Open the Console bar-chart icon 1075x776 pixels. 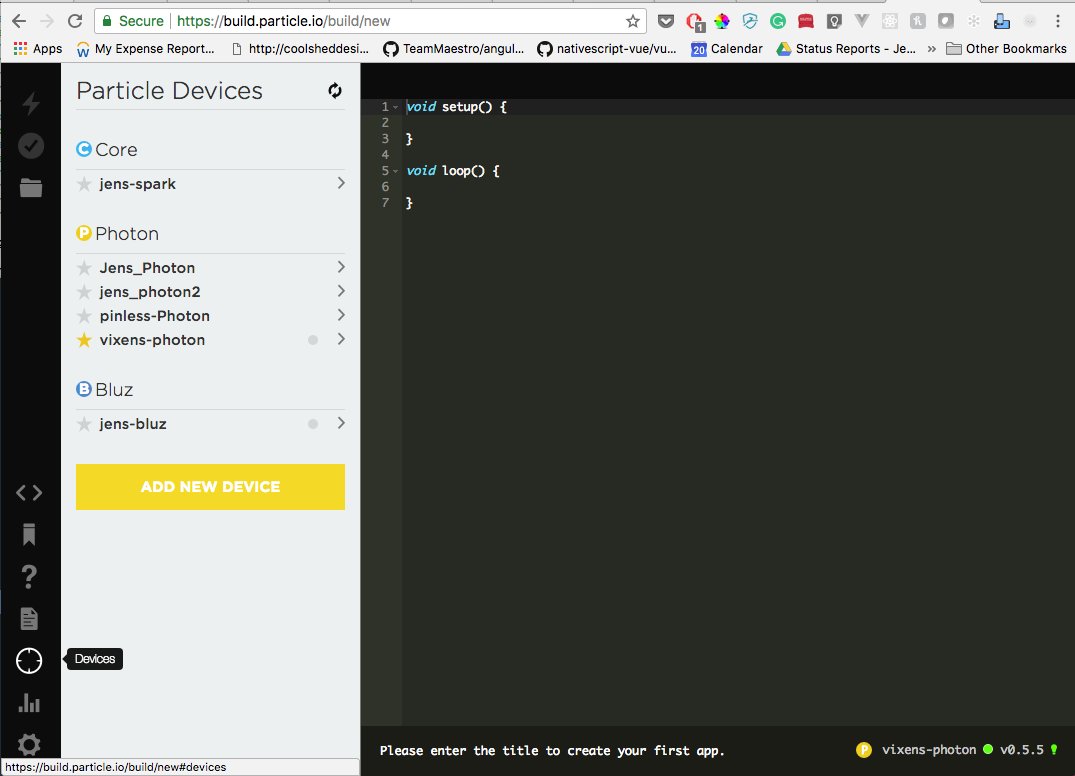[29, 703]
